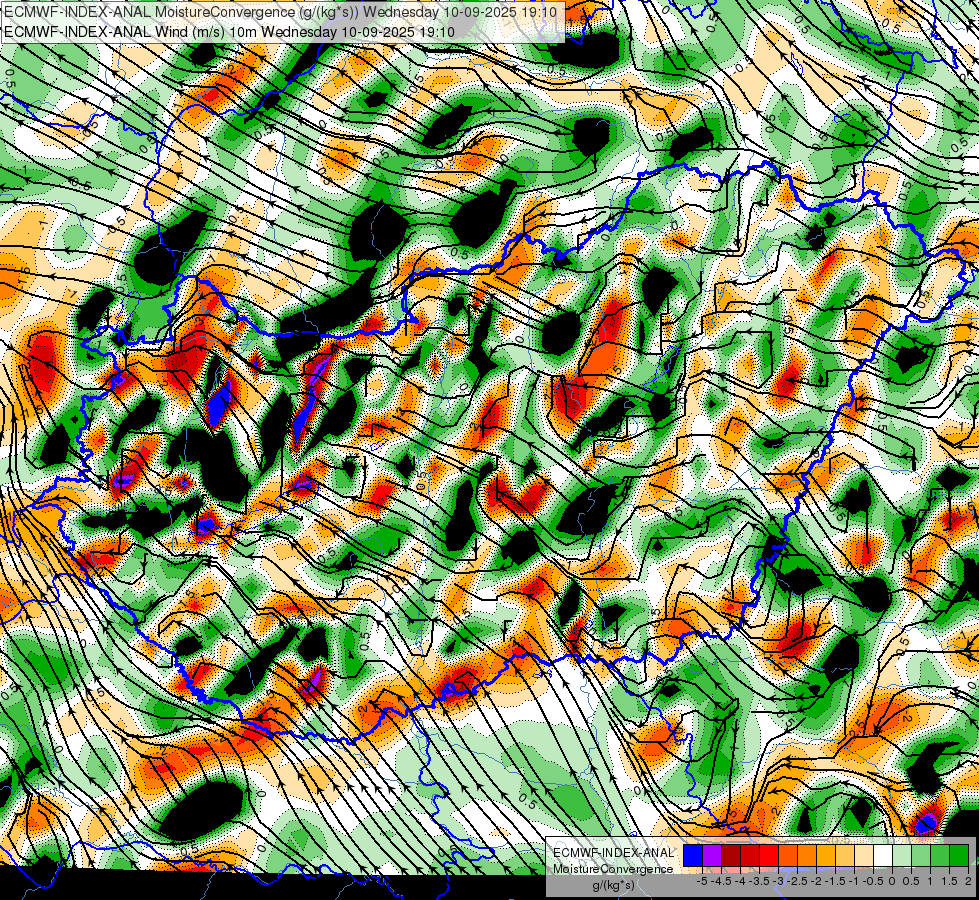The width and height of the screenshot is (979, 900).
Task: Click the blue swatch in the legend
Action: (x=693, y=856)
